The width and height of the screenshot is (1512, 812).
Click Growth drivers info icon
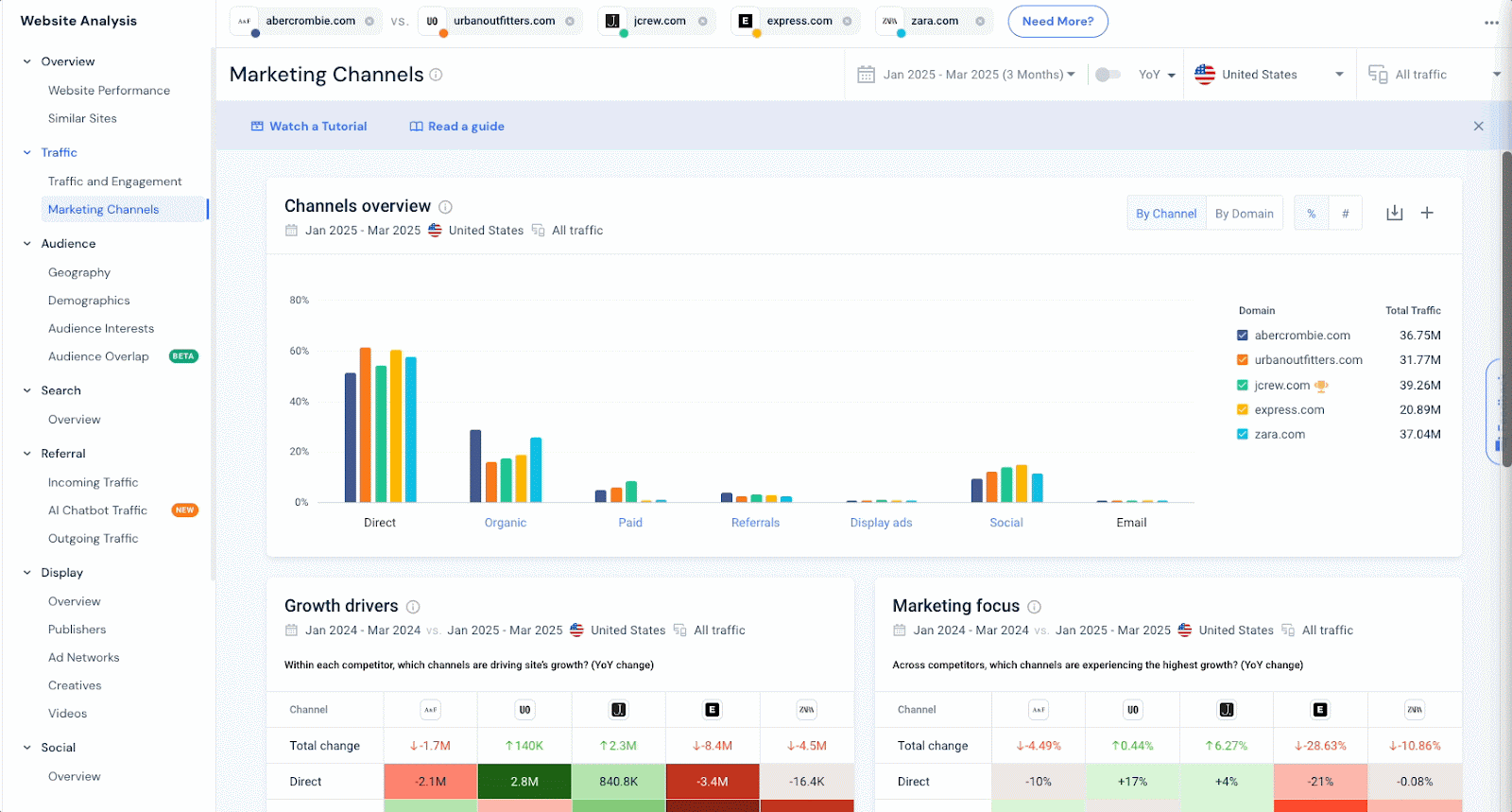tap(413, 607)
